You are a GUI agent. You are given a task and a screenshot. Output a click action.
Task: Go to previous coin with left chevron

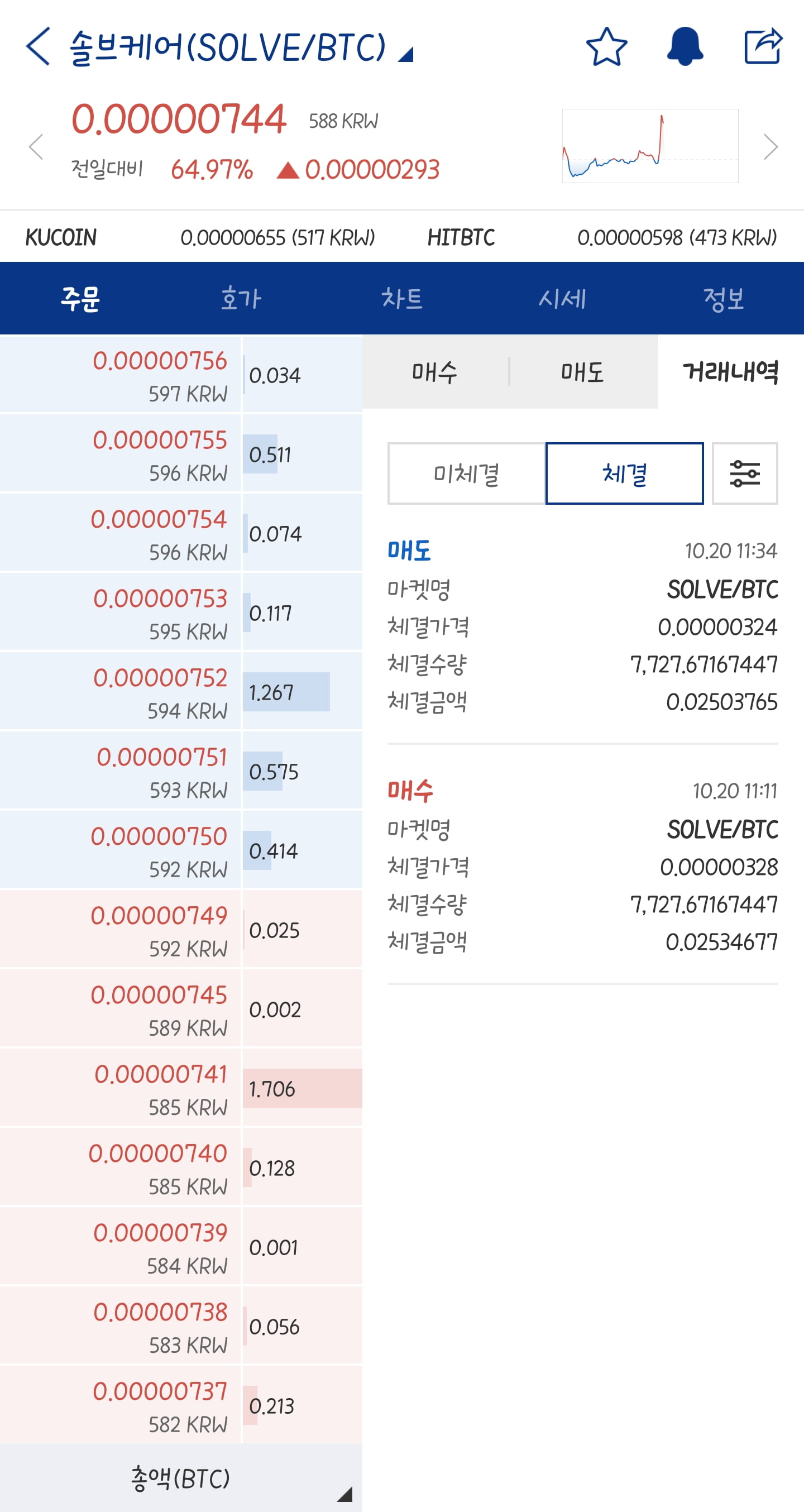(36, 146)
